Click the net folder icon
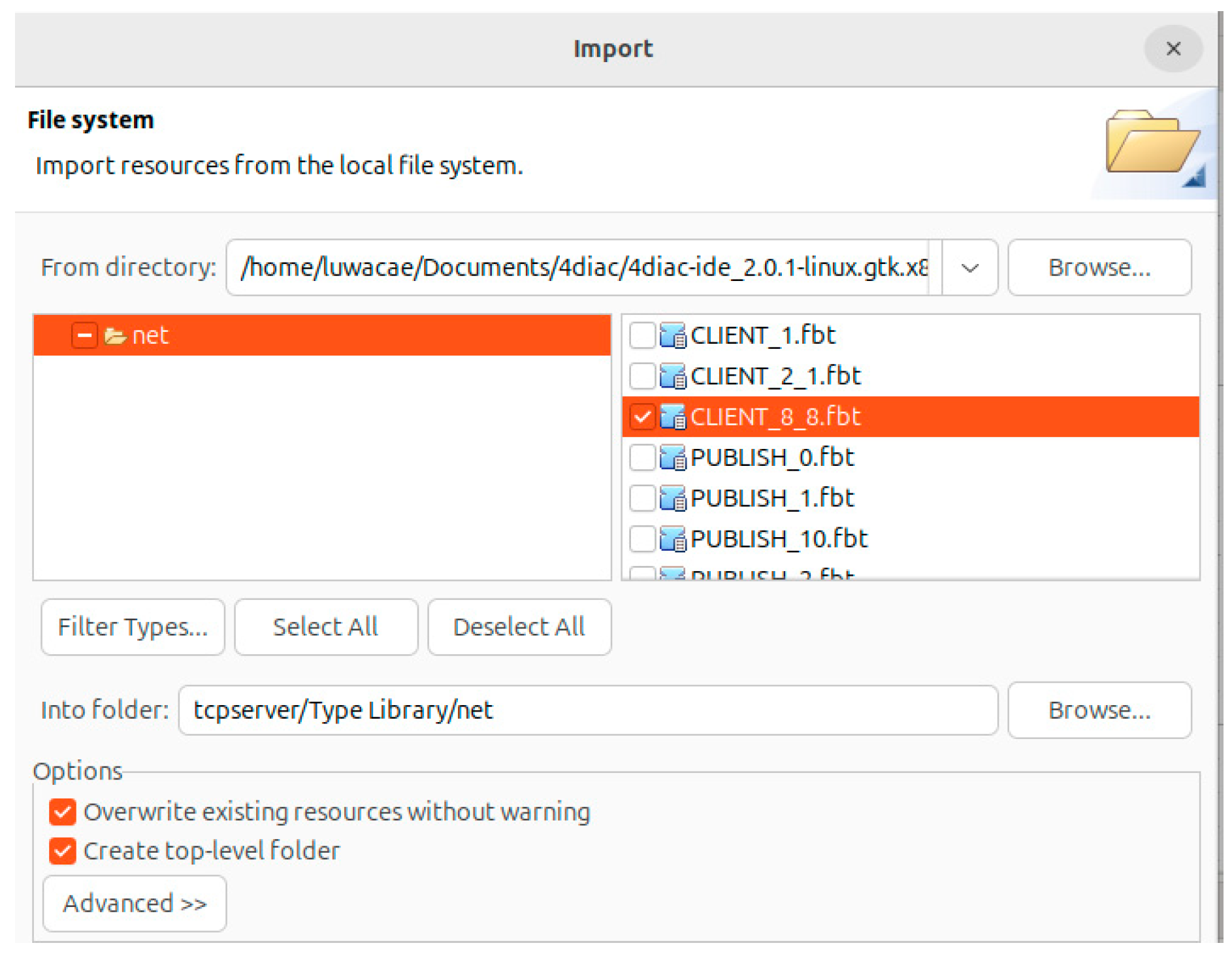Image resolution: width=1232 pixels, height=956 pixels. 115,336
